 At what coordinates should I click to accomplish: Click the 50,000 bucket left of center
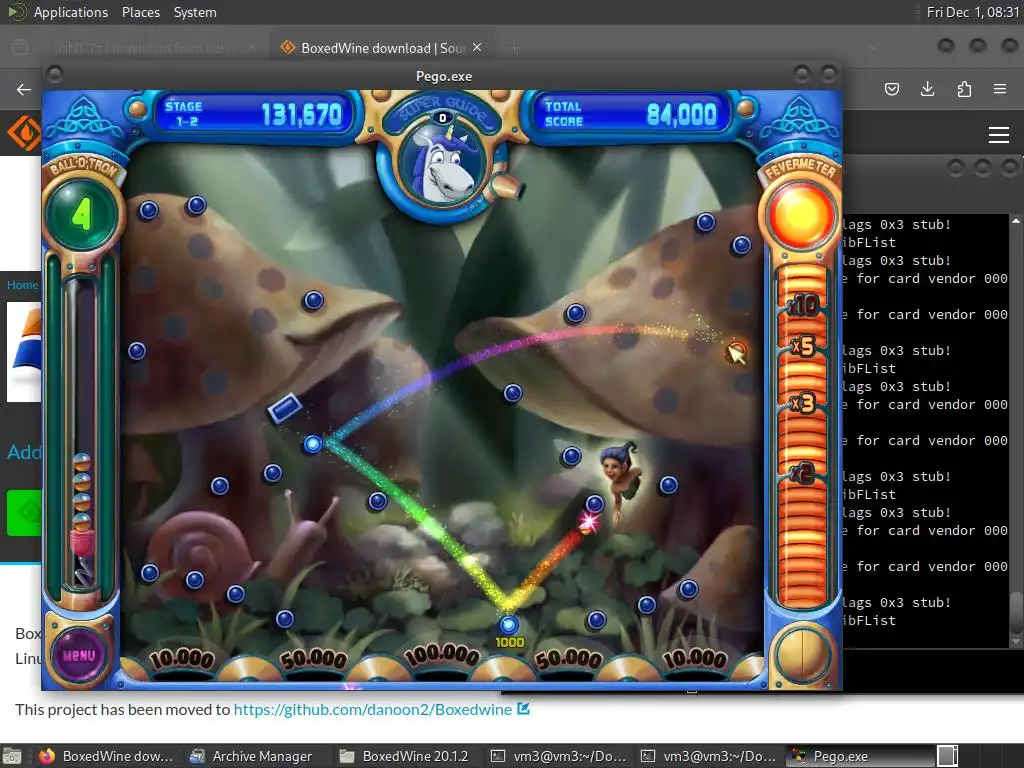(x=314, y=660)
